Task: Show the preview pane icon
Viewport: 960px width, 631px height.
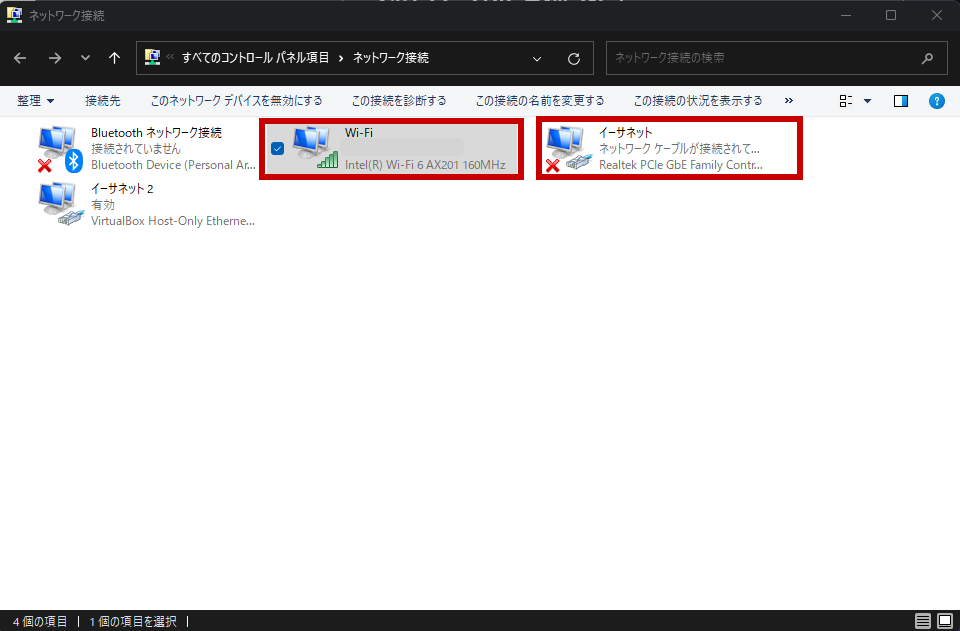Action: pos(901,101)
